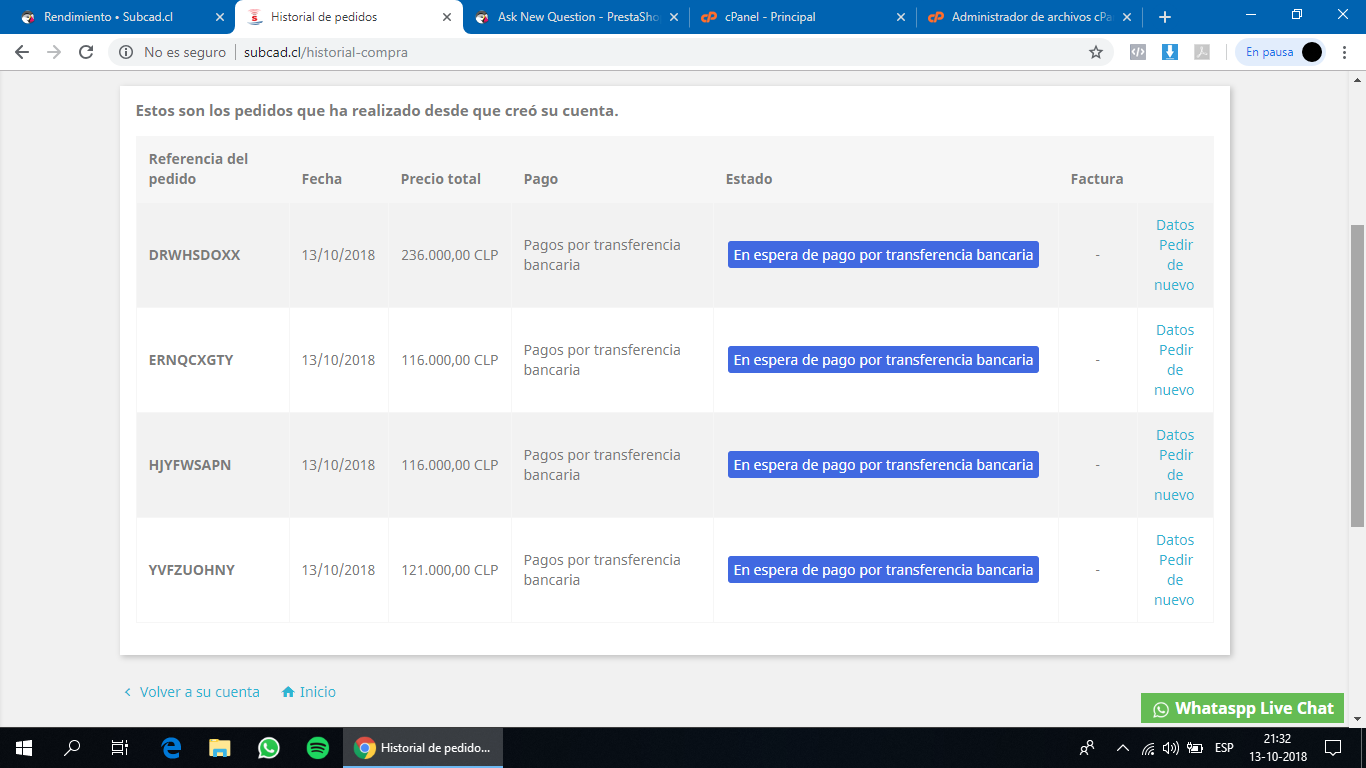Open a new tab with the plus button

pyautogui.click(x=1165, y=17)
